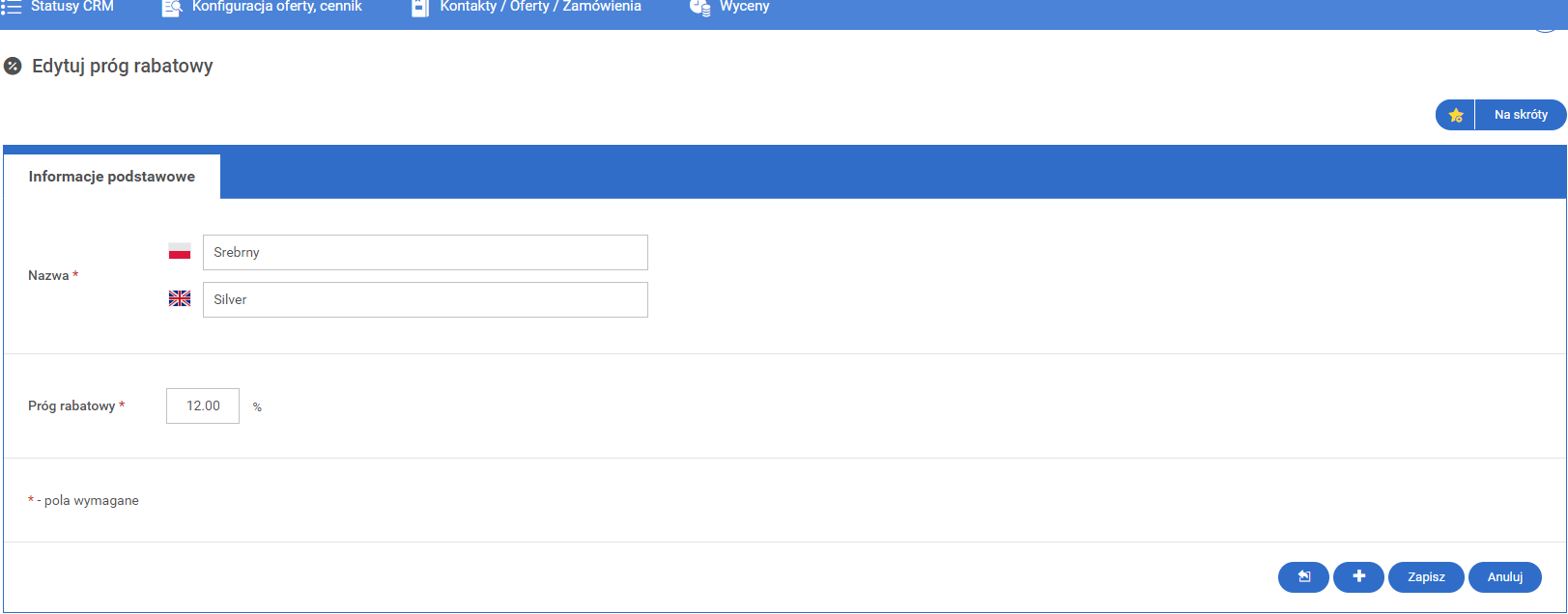Click the percent icon beside page title
The height and width of the screenshot is (614, 1568).
point(13,67)
